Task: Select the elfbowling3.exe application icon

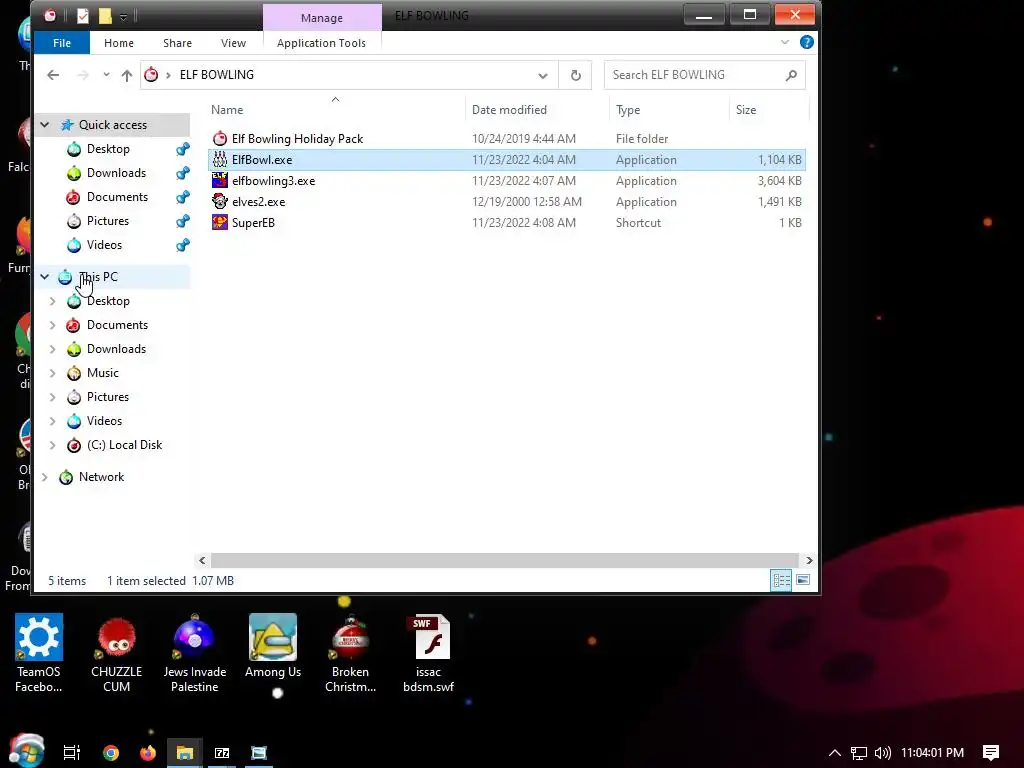Action: click(220, 180)
